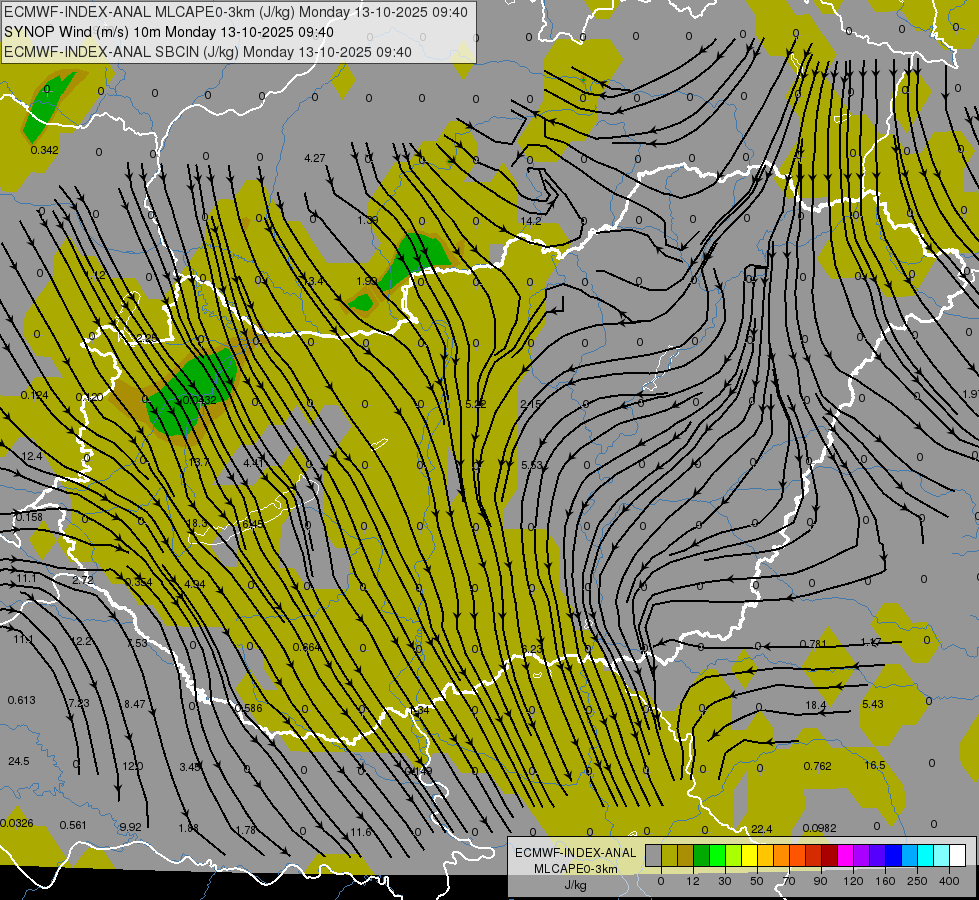This screenshot has height=900, width=979.
Task: Click the map value 2.72
Action: click(x=83, y=580)
